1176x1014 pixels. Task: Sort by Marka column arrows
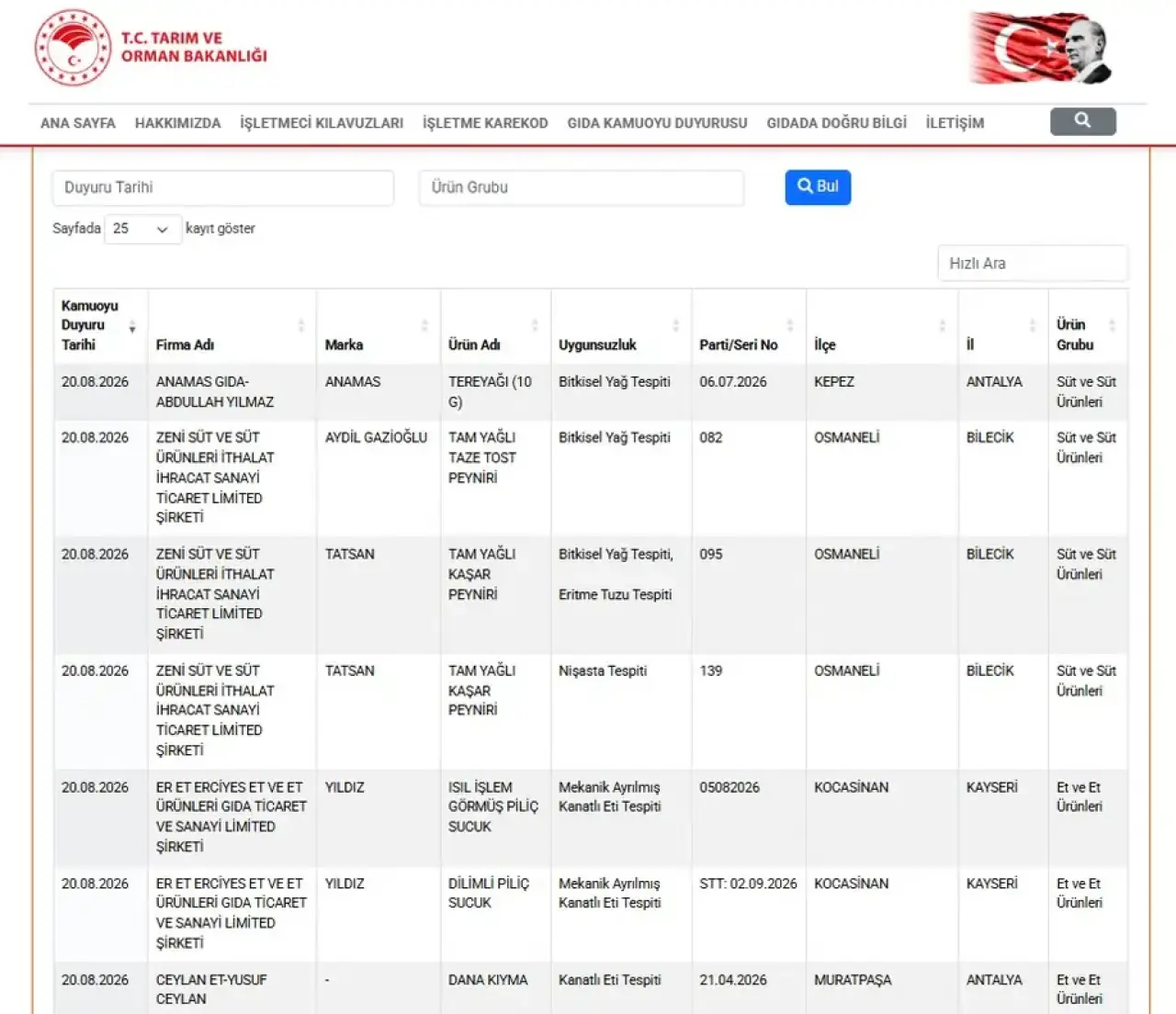[x=424, y=326]
